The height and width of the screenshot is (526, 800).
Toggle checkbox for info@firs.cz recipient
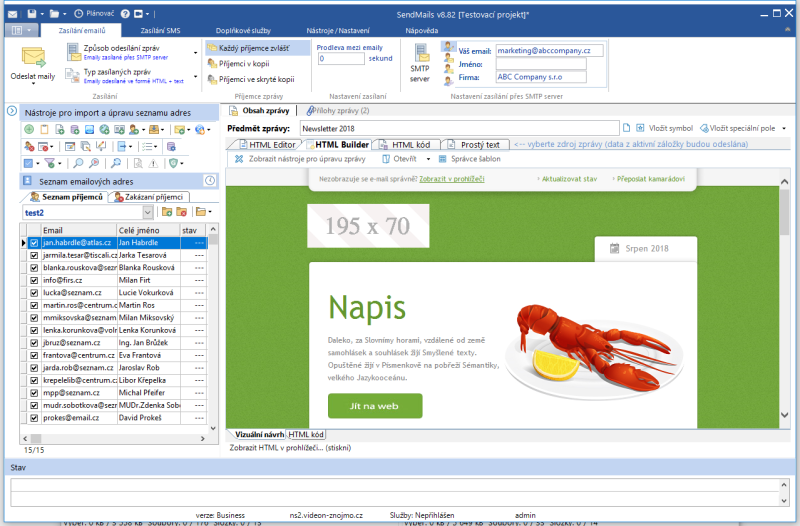(x=34, y=280)
